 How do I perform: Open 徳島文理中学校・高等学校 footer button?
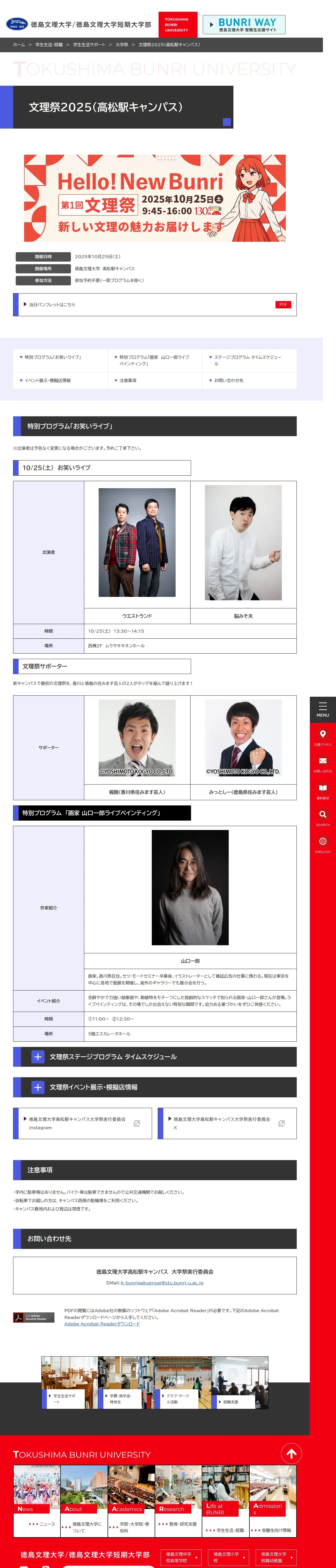click(x=181, y=1557)
